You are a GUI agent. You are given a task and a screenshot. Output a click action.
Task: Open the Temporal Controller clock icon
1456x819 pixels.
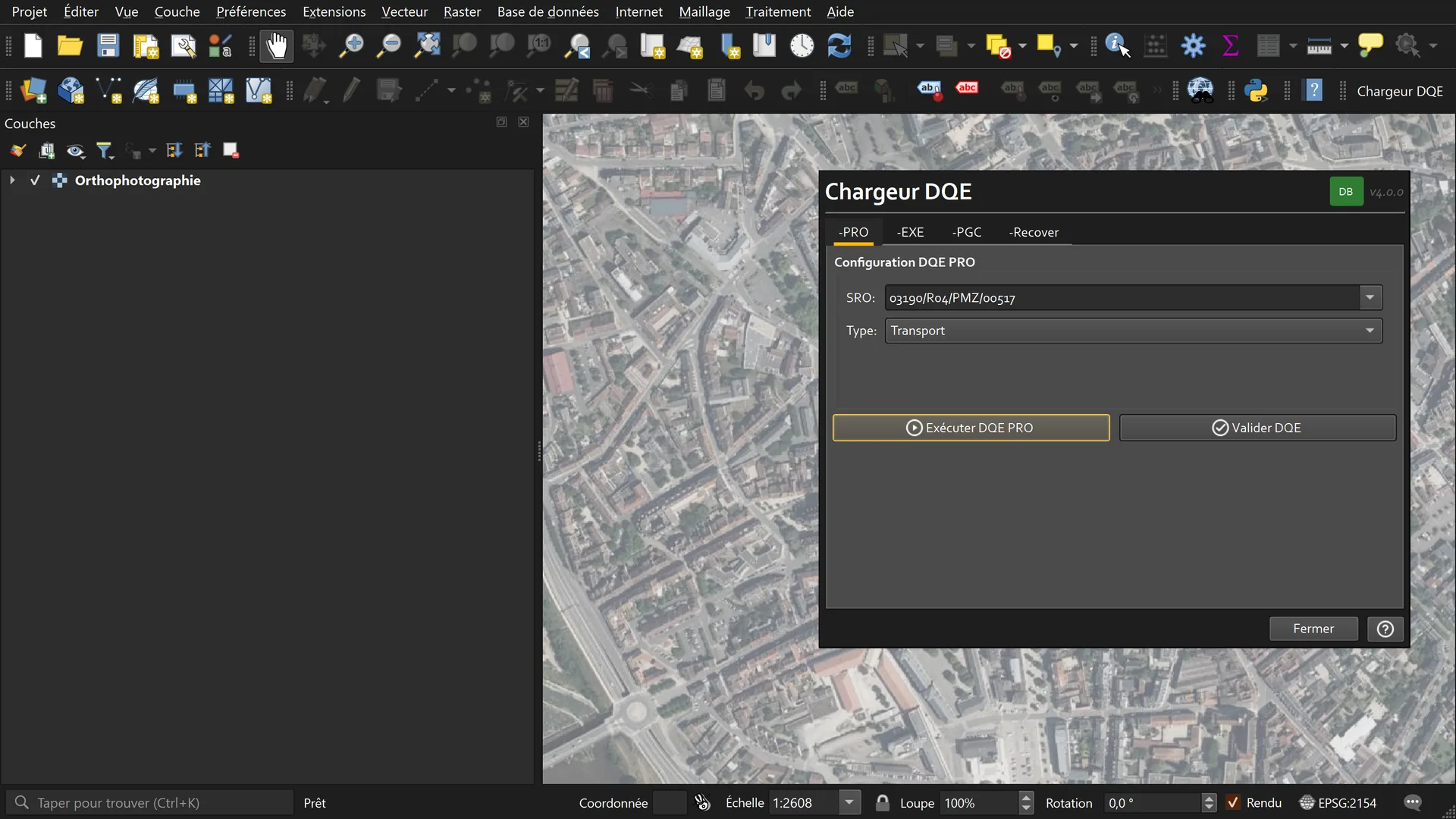(x=802, y=45)
